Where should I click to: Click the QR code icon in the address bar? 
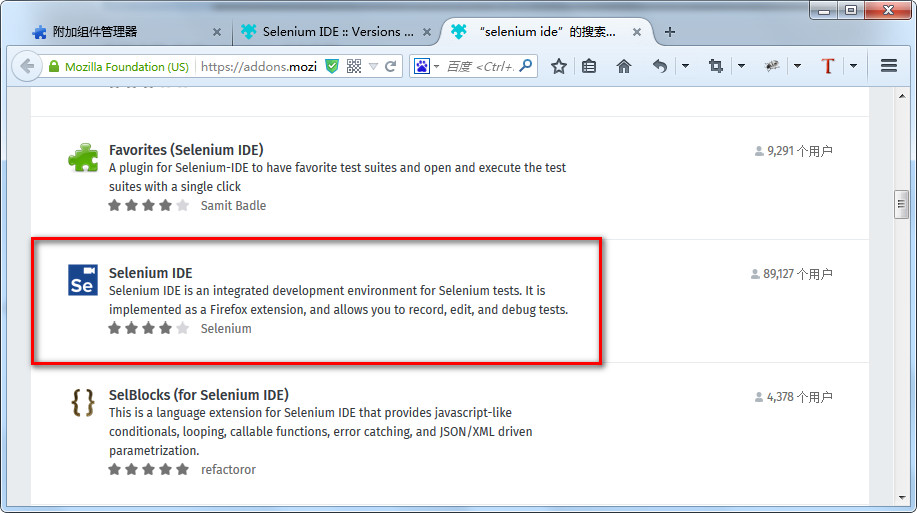[x=354, y=67]
